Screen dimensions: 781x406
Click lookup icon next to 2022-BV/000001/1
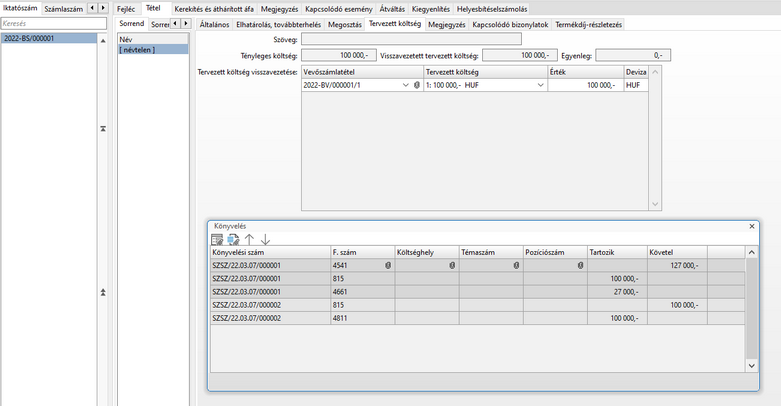click(417, 86)
